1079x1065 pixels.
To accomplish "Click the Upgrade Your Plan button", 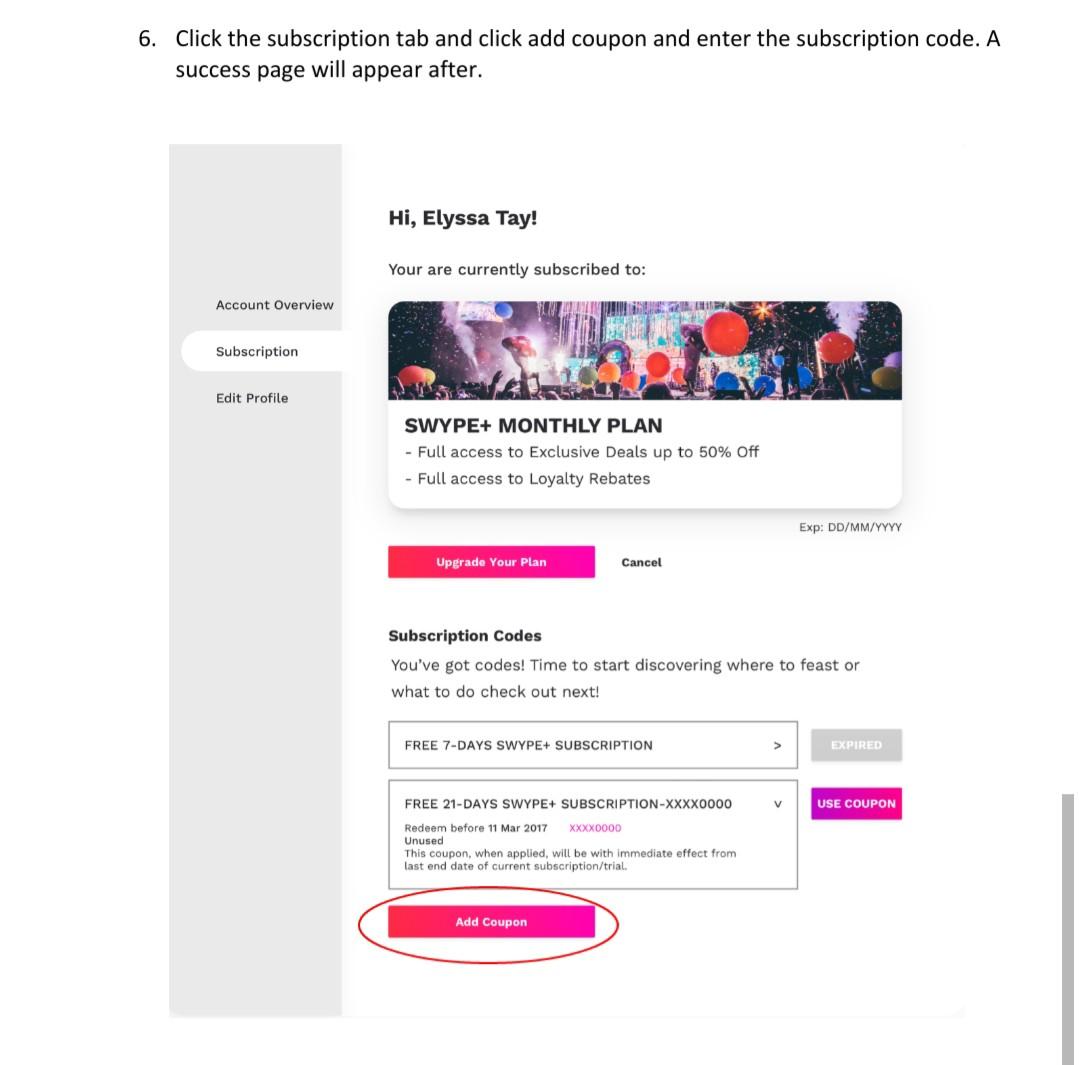I will point(491,562).
